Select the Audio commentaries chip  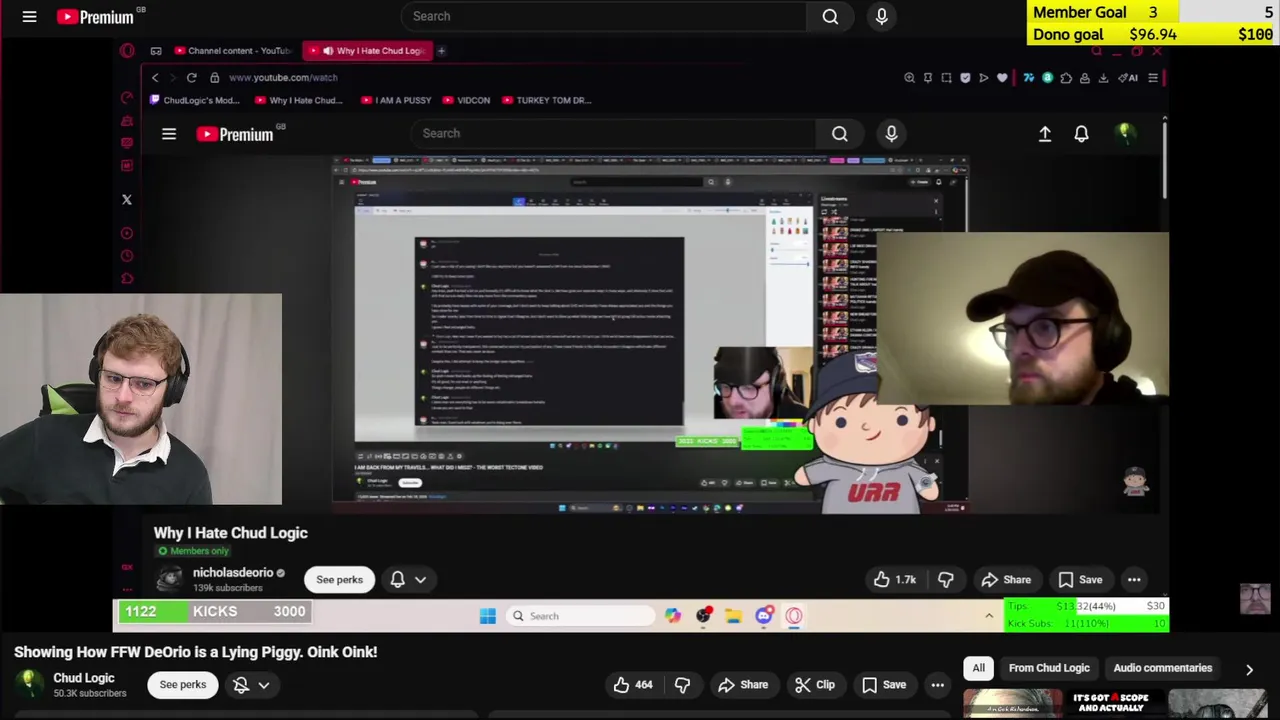(x=1163, y=668)
